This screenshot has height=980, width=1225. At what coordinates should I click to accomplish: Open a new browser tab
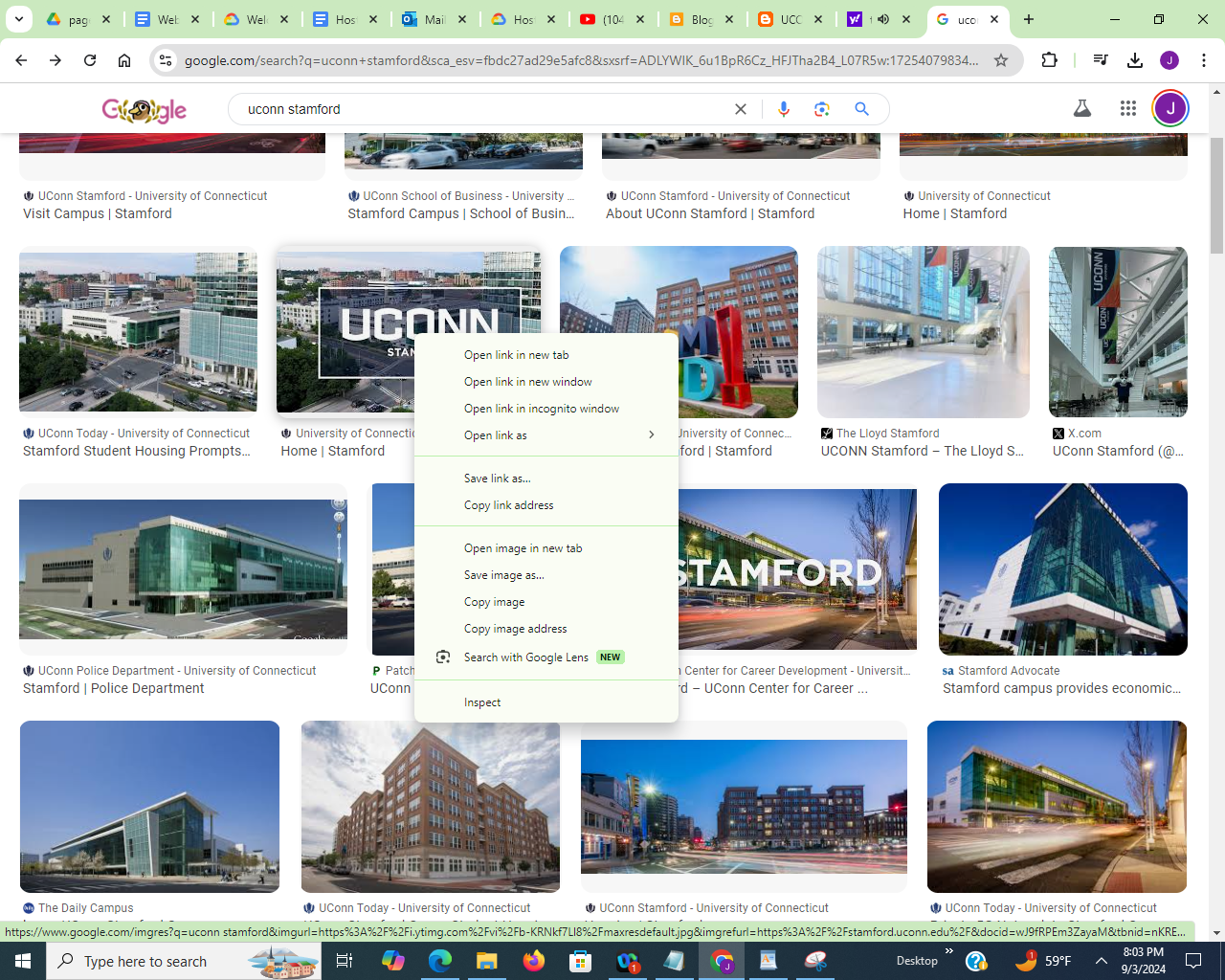point(1029,19)
